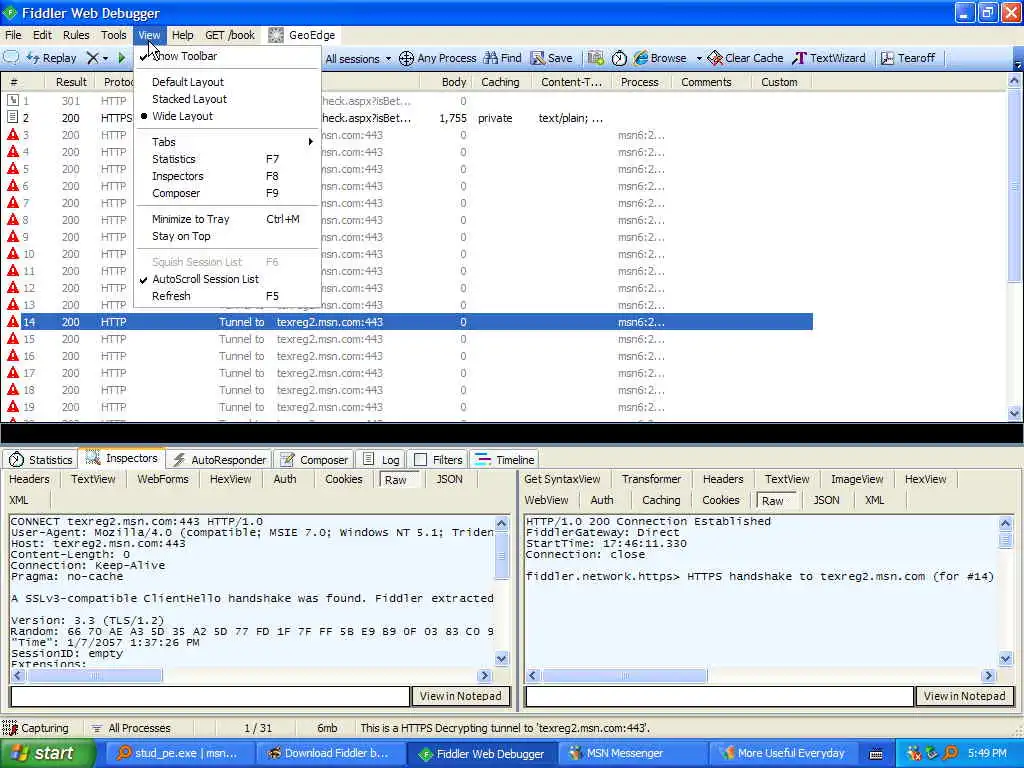The image size is (1024, 768).
Task: Click the comment speech bubble toolbar icon
Action: coord(11,57)
